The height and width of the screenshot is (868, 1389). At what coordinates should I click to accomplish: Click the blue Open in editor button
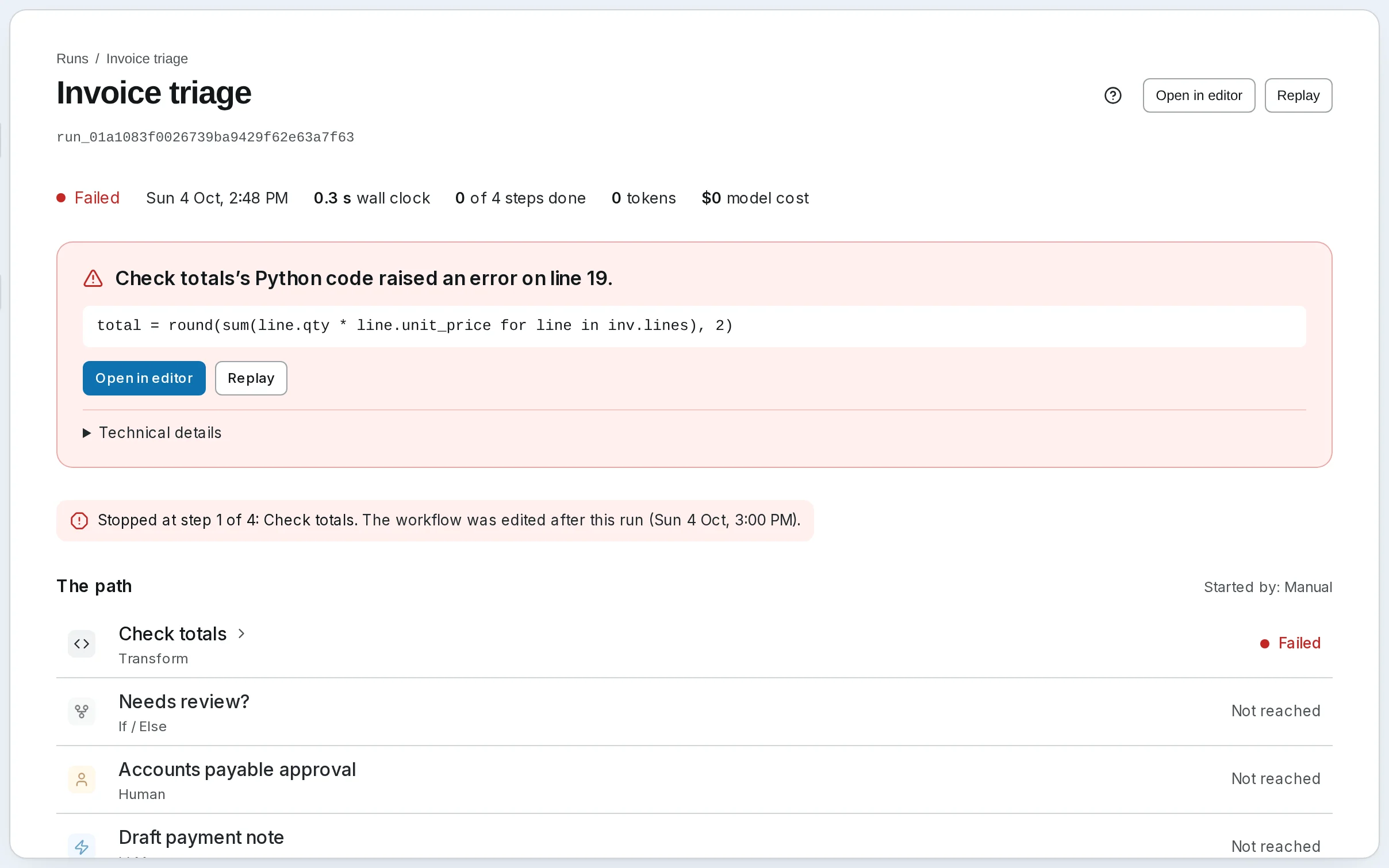pyautogui.click(x=144, y=378)
